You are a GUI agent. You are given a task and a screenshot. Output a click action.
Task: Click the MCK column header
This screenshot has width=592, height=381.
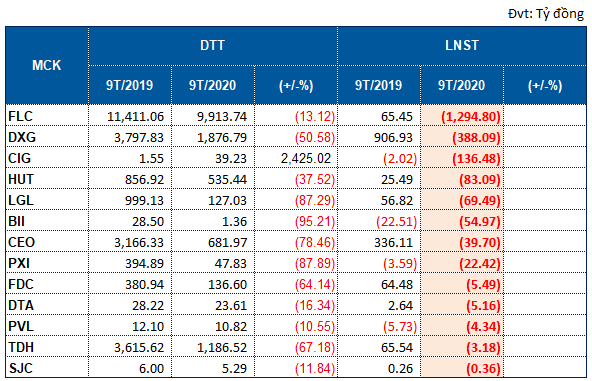point(47,65)
